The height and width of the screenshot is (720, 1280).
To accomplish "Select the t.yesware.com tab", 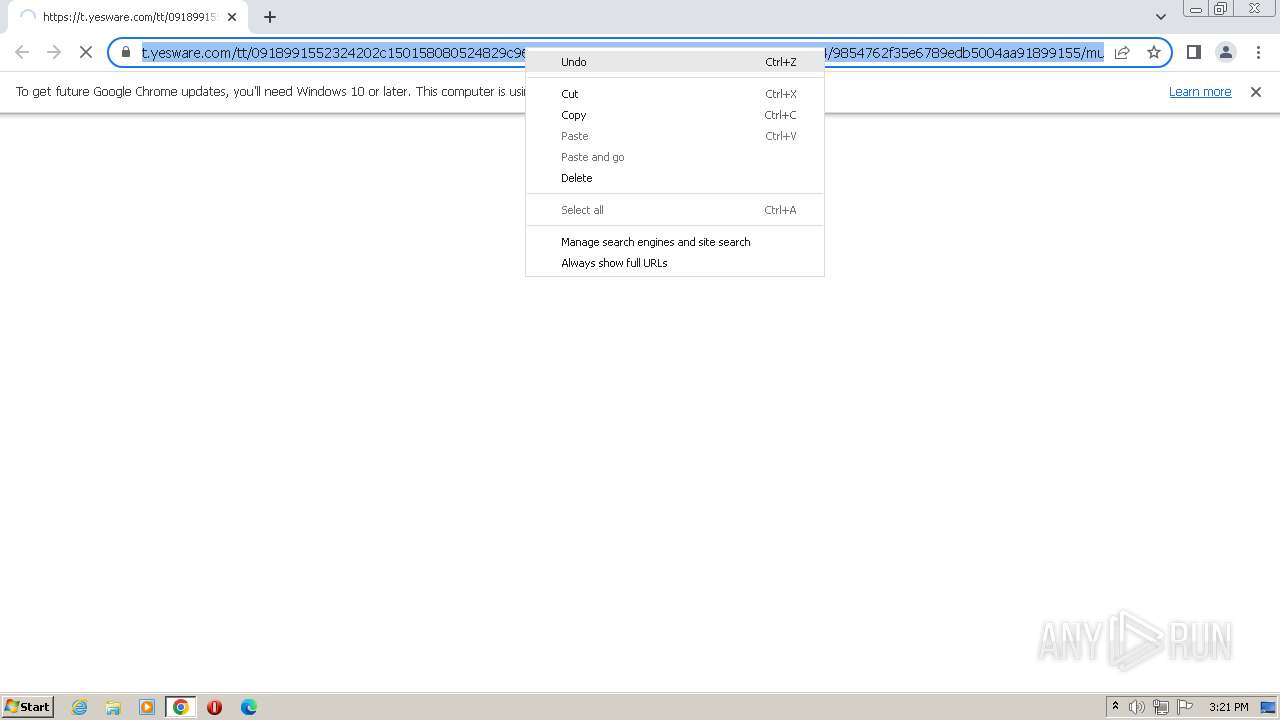I will click(x=128, y=17).
